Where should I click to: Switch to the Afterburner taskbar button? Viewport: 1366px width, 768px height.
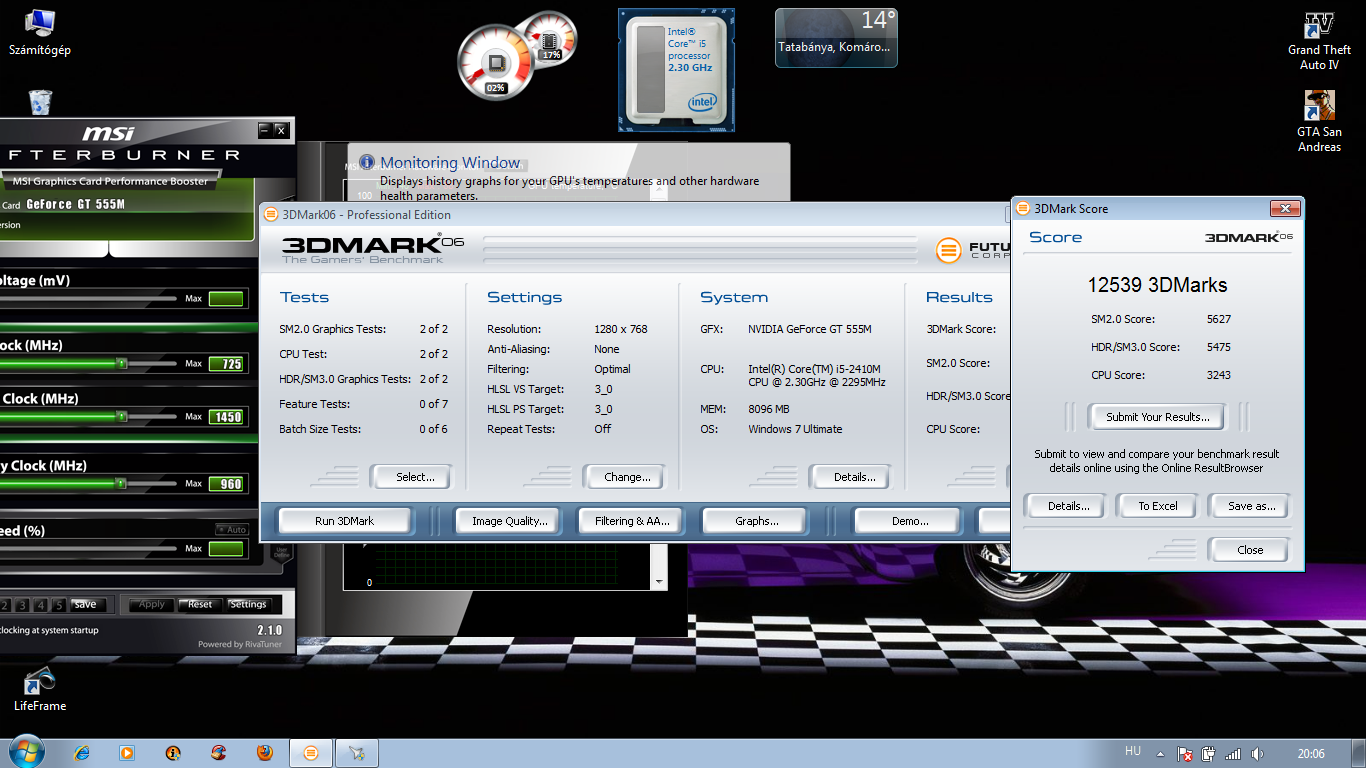(357, 753)
